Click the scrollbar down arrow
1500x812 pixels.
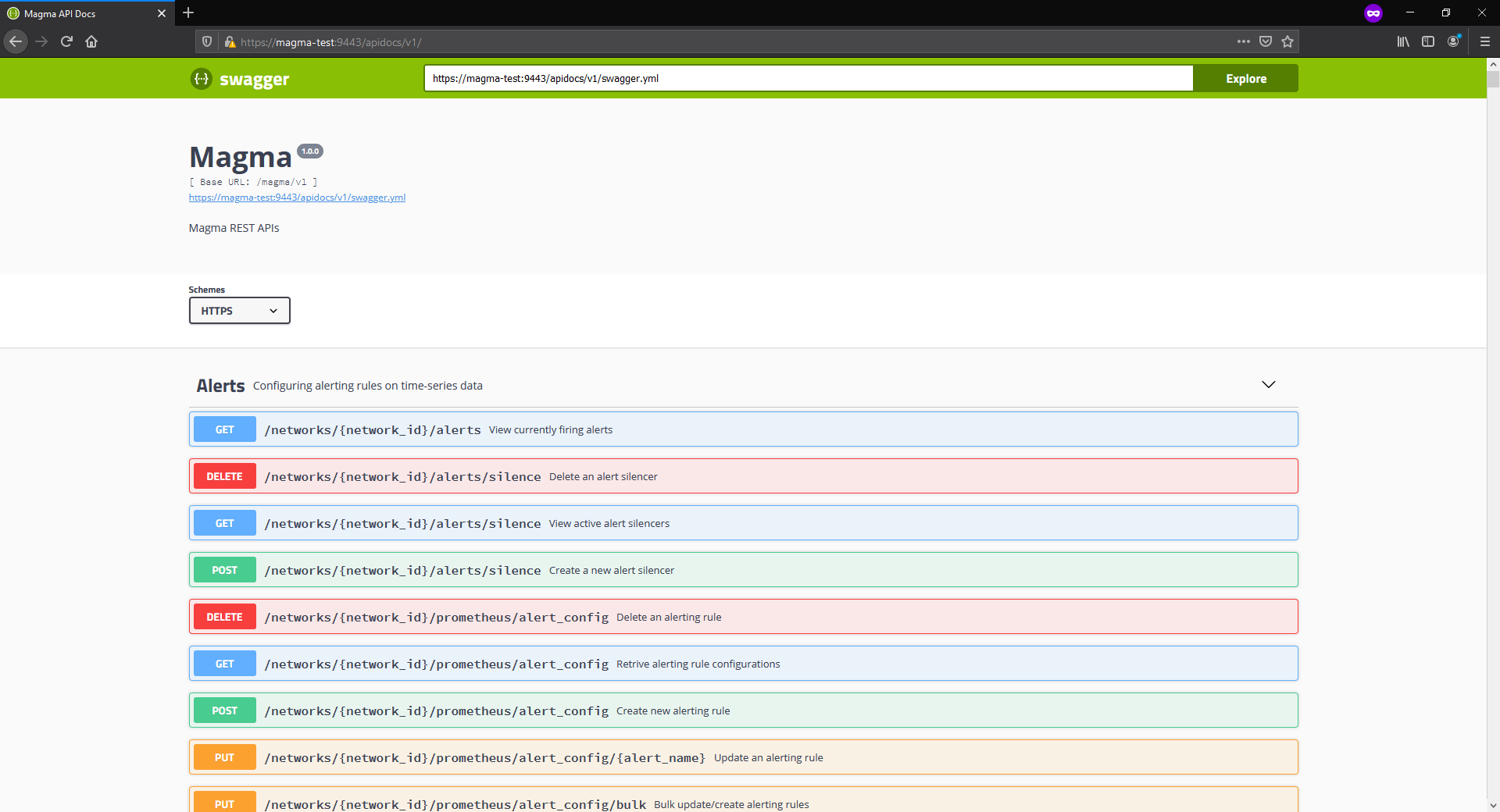1493,805
